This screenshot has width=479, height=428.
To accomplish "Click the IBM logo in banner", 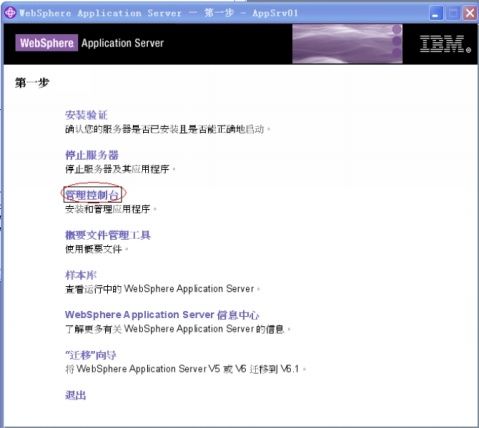I will (x=445, y=44).
